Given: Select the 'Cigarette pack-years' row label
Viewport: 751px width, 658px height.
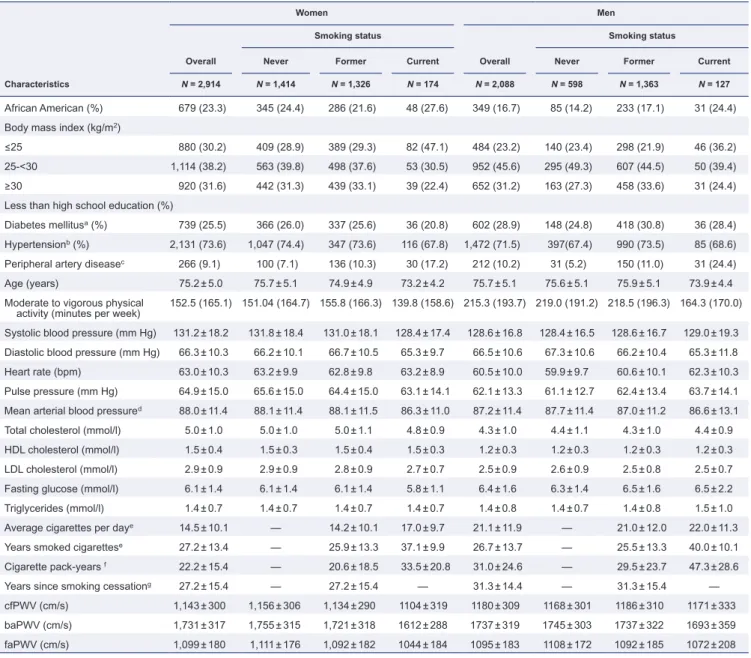Looking at the screenshot, I should click(55, 567).
